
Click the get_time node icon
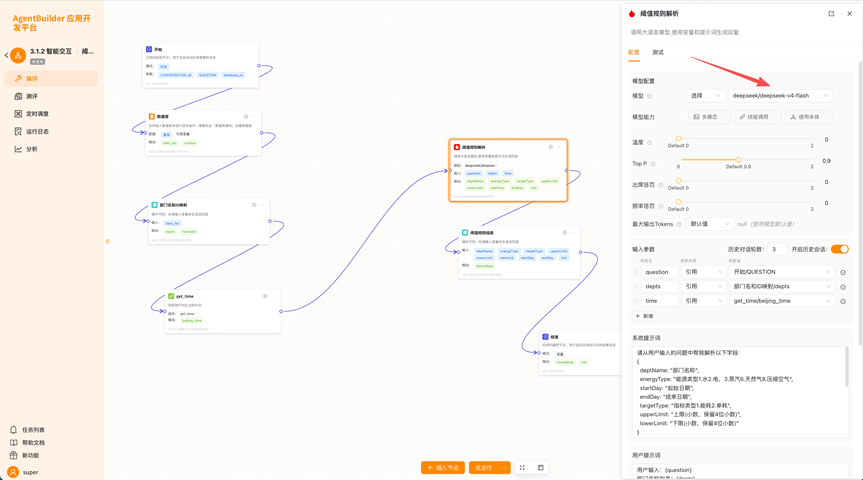coord(171,296)
